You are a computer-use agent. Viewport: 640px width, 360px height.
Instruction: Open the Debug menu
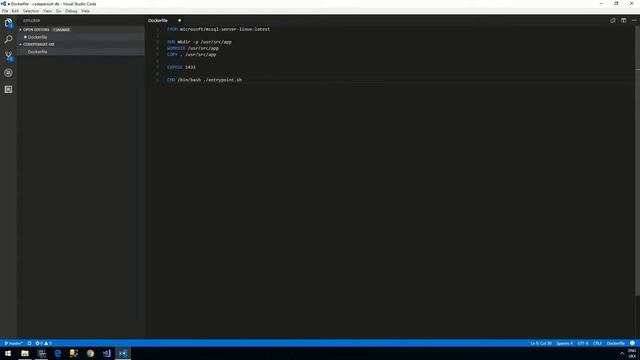tap(71, 11)
